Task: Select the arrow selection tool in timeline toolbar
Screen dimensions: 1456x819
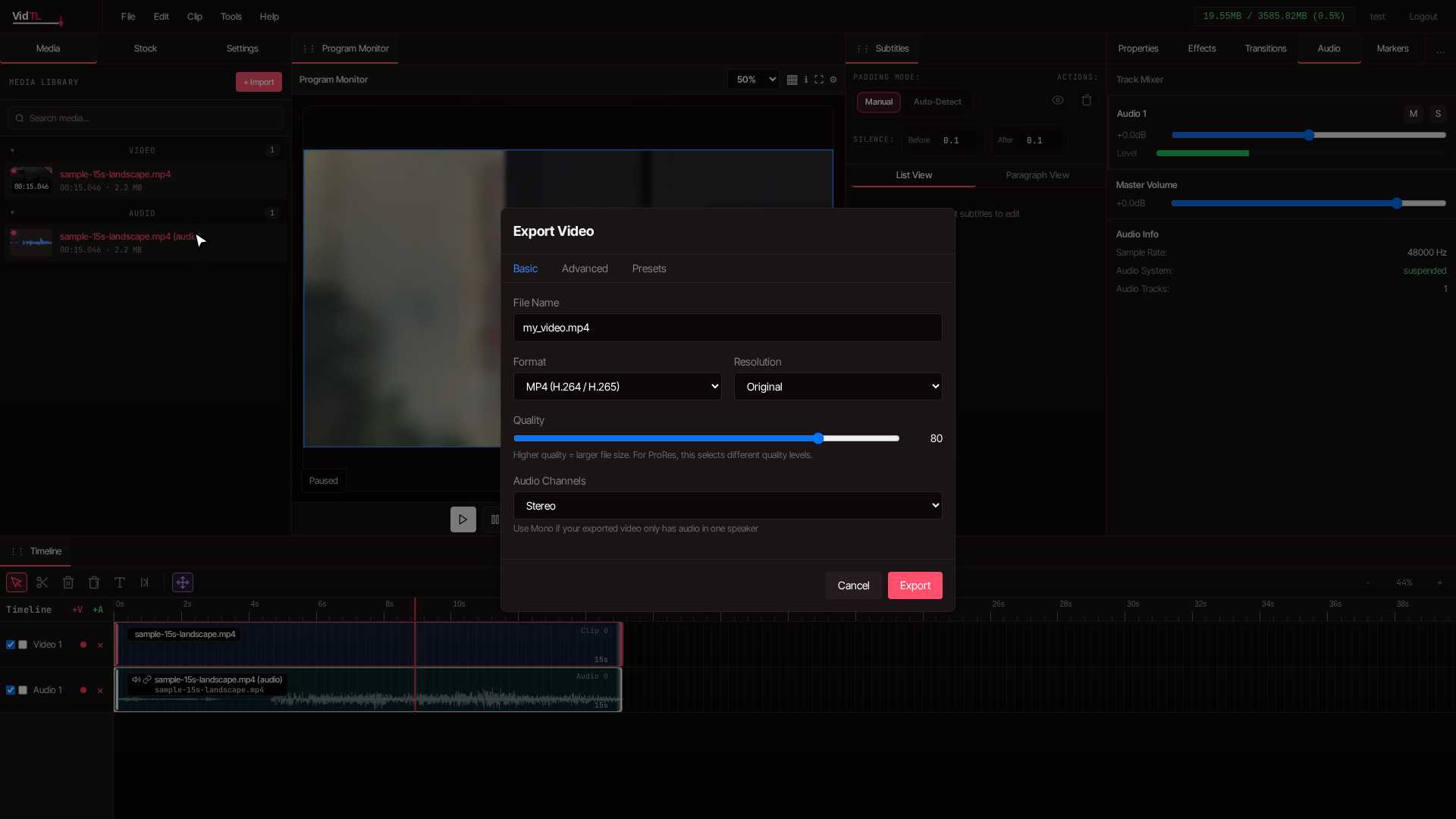Action: click(17, 582)
